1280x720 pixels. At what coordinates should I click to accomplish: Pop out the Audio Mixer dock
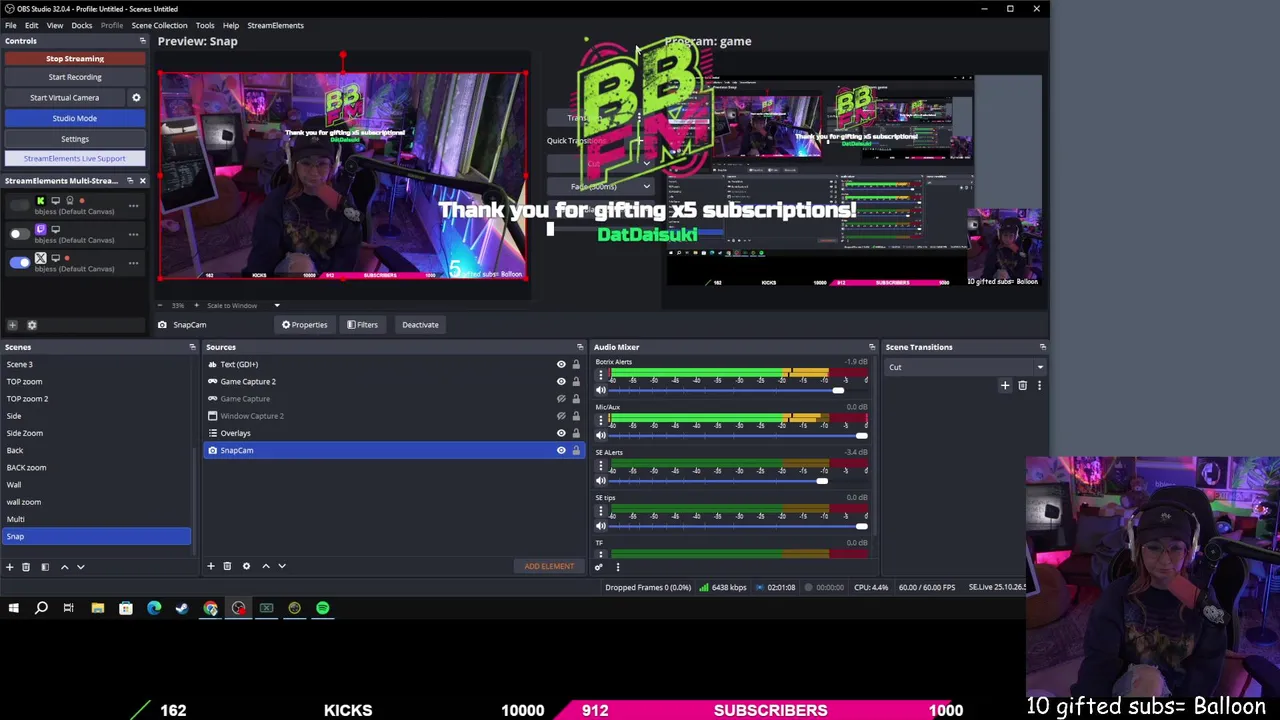872,347
